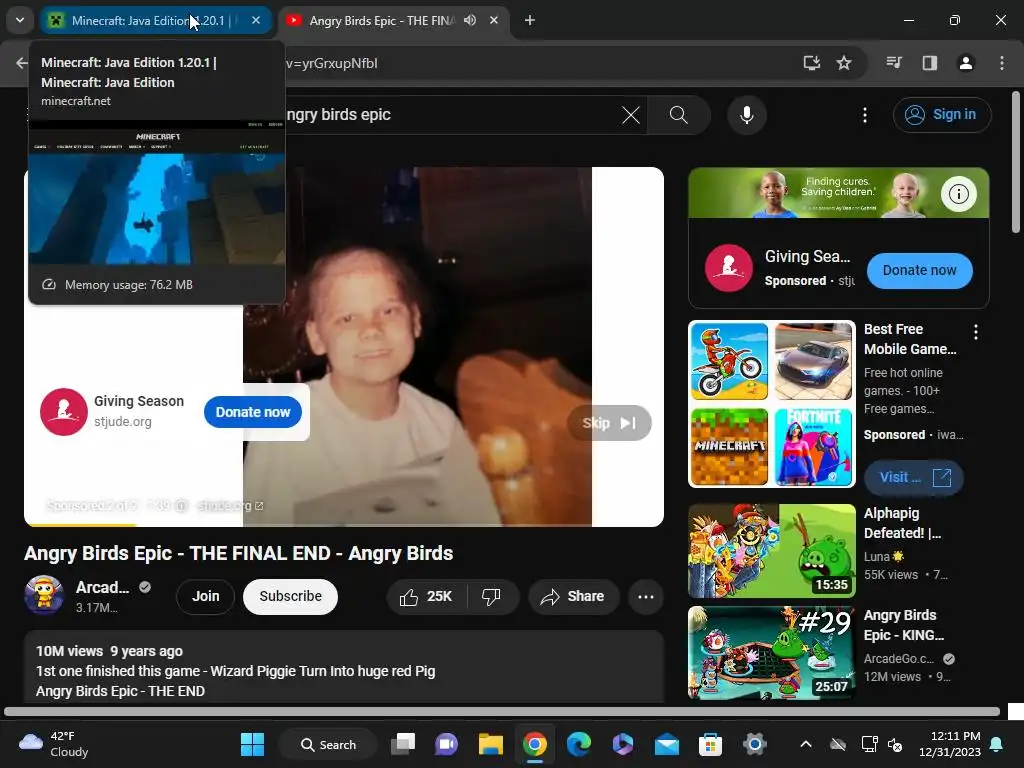Open more actions under the video

pos(646,596)
